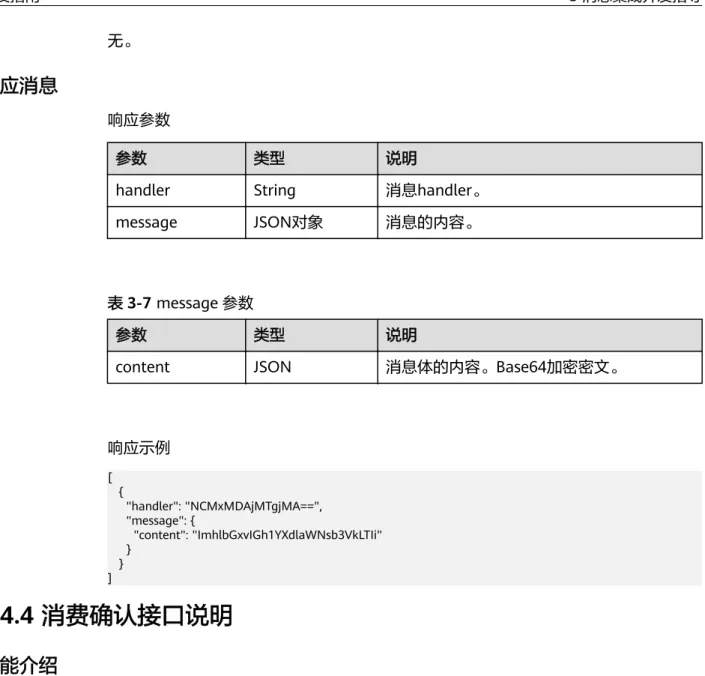Click the 'message' parameter cell
The image size is (705, 676).
(176, 222)
